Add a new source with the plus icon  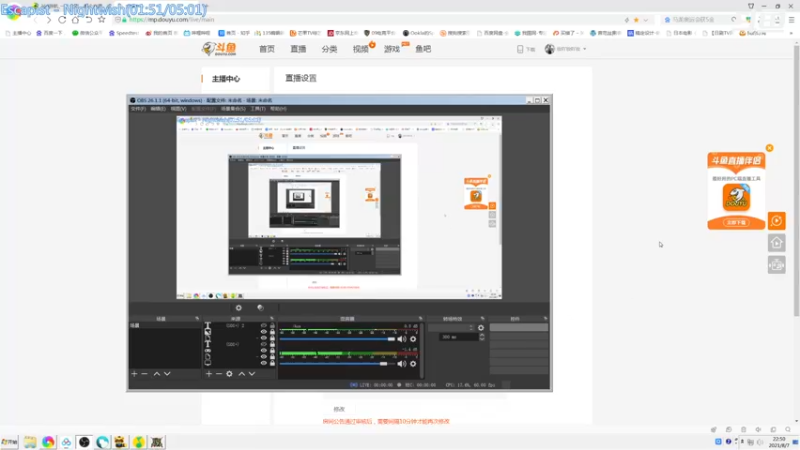tap(209, 374)
